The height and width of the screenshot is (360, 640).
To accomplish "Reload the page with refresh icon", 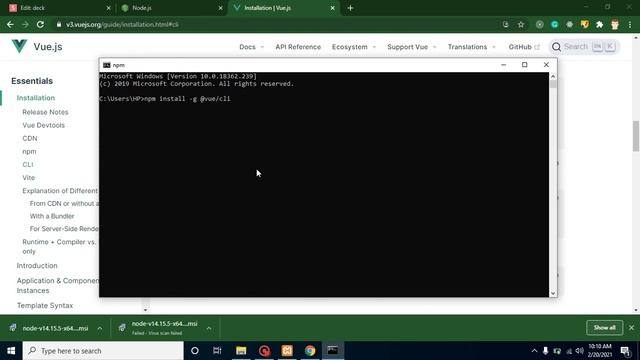I will tap(40, 24).
